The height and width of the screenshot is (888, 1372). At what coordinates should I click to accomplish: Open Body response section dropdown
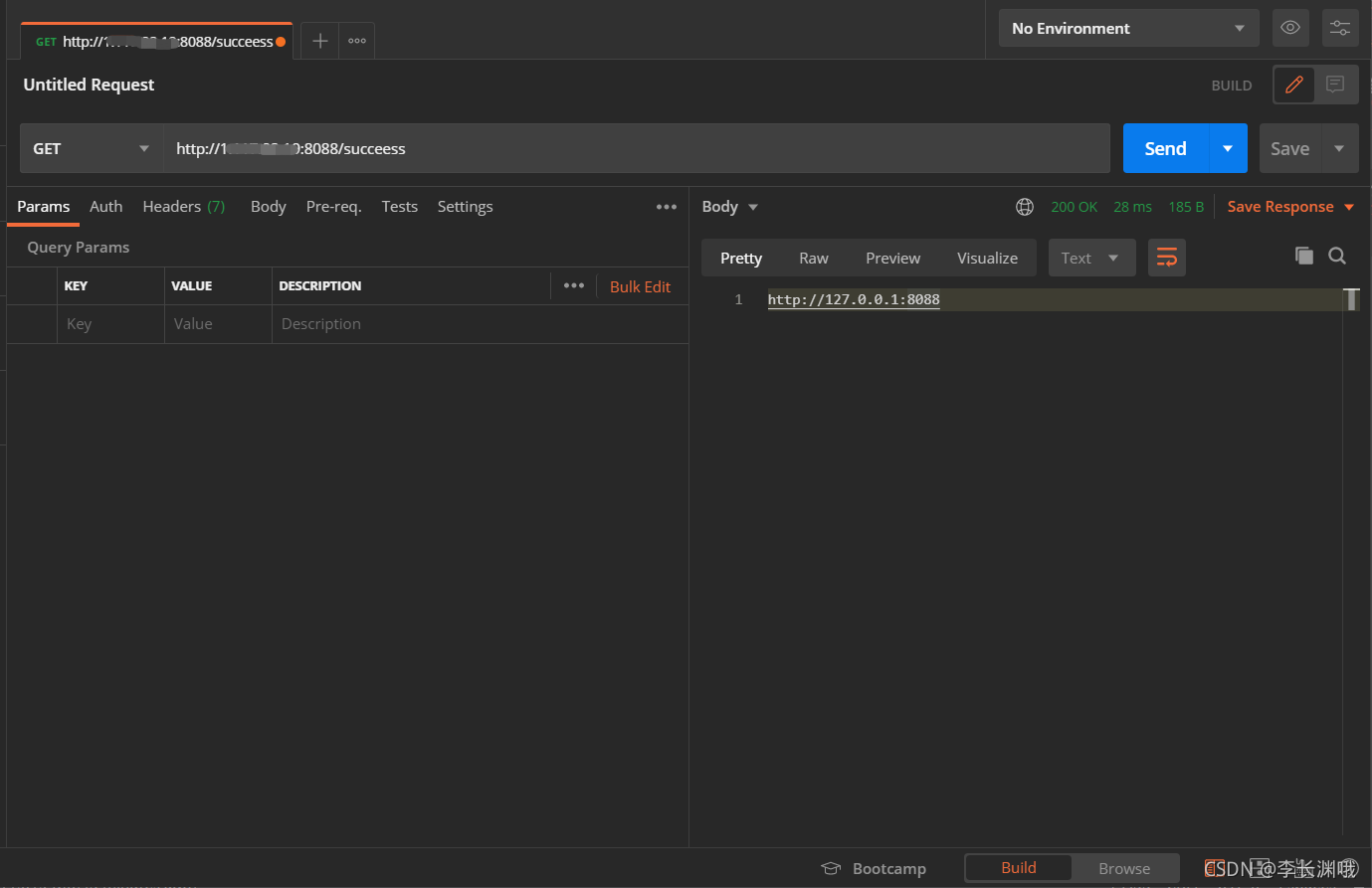[730, 207]
